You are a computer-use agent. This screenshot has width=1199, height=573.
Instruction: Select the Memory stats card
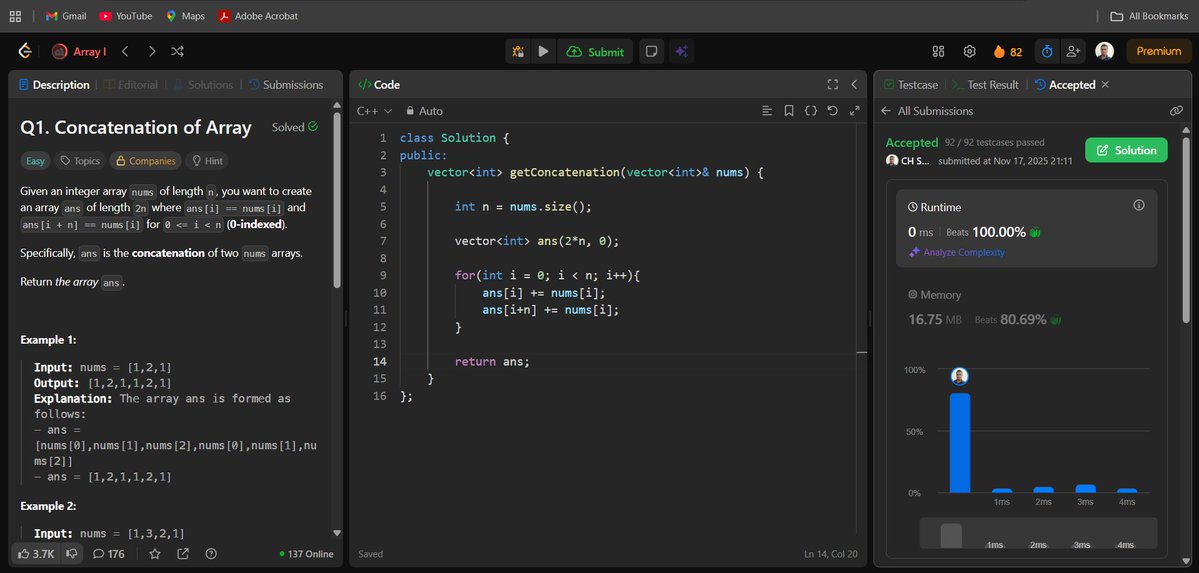click(x=1026, y=308)
